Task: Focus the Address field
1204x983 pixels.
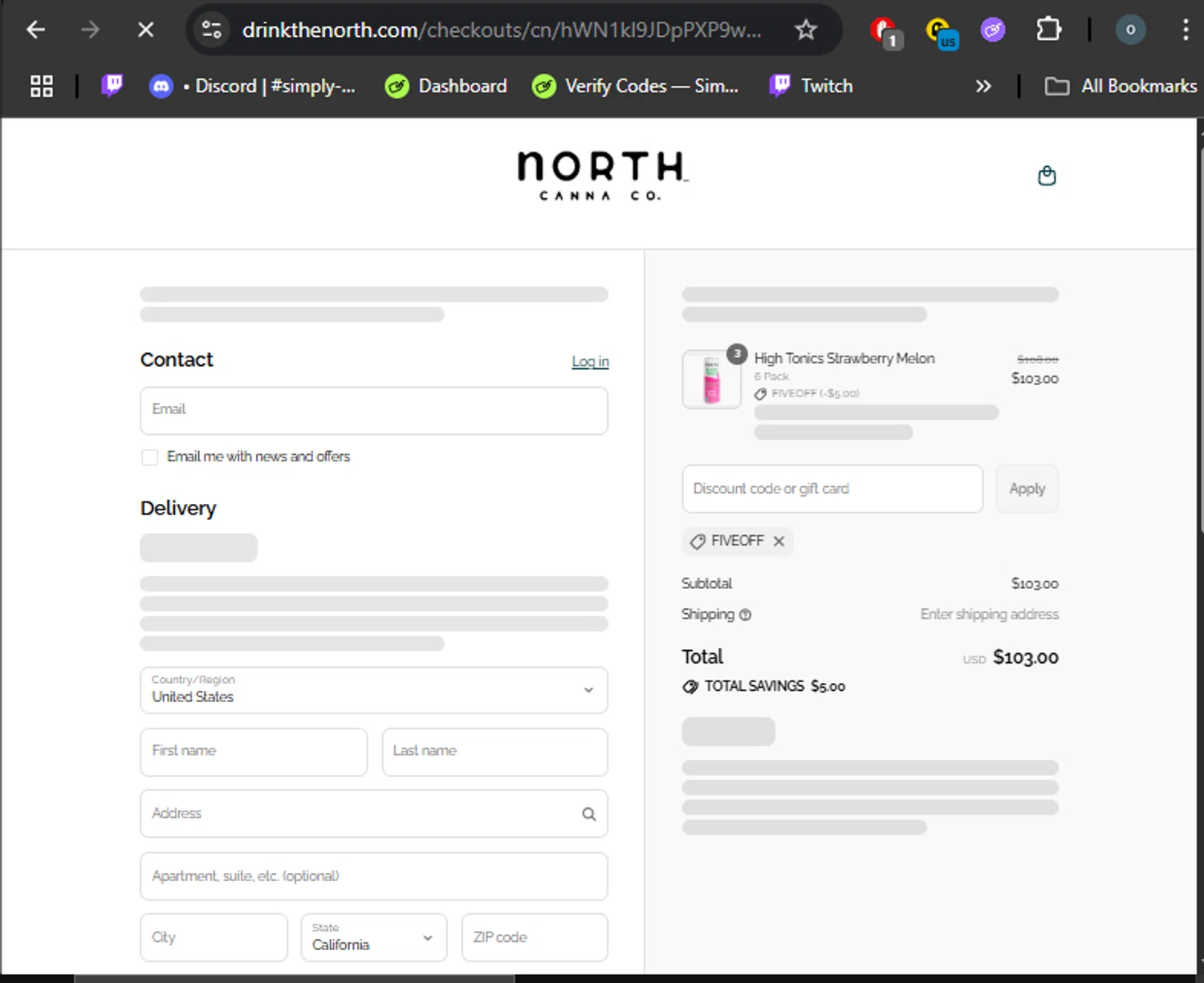Action: [x=374, y=814]
